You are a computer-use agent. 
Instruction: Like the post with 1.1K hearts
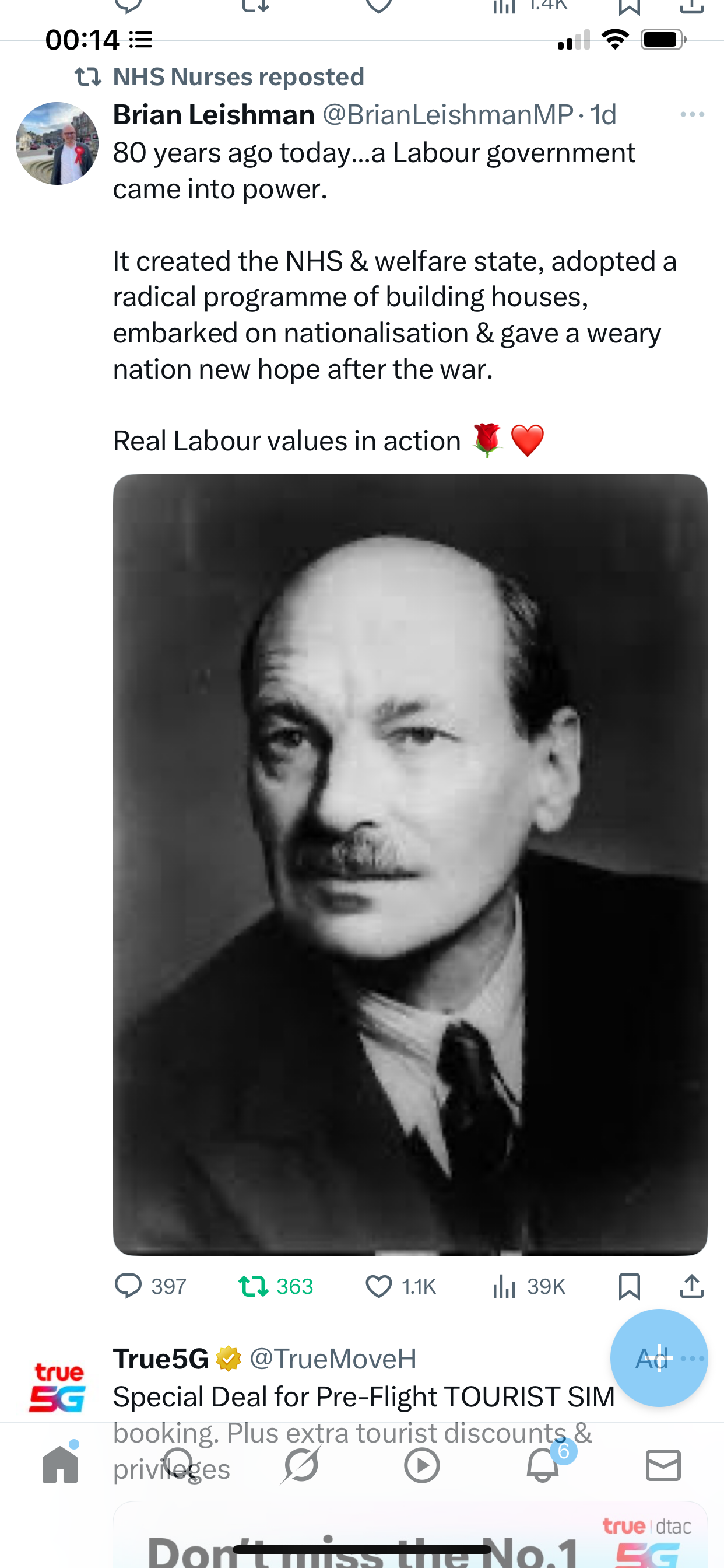(x=378, y=1286)
